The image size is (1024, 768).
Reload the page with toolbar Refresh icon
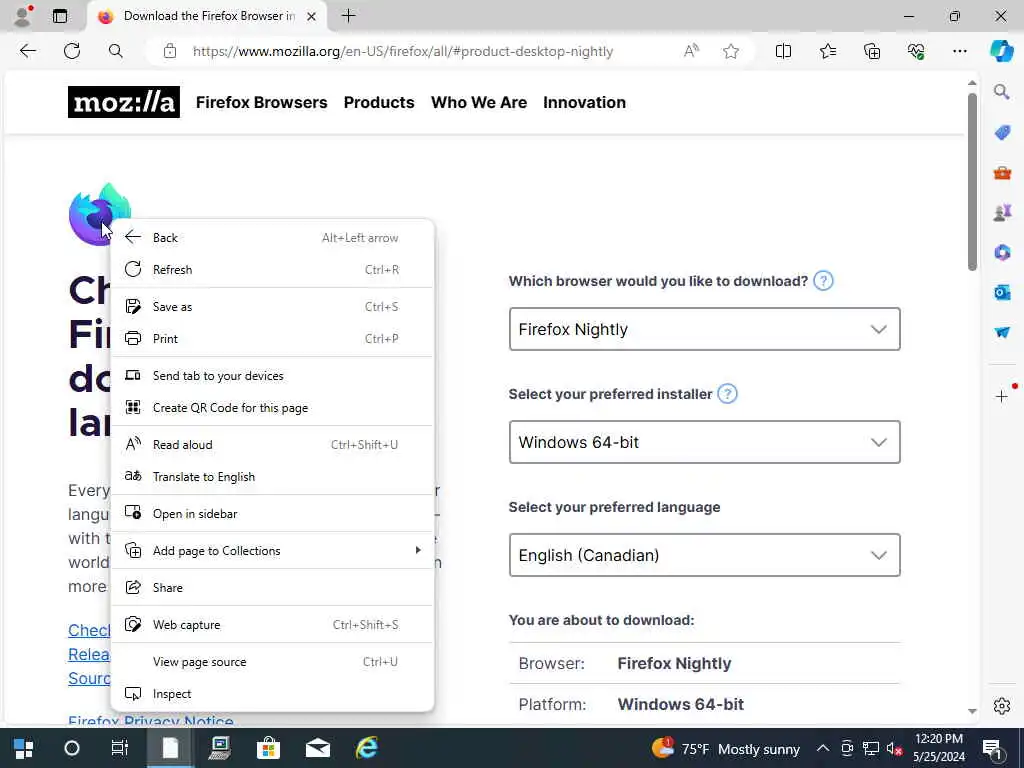click(x=72, y=51)
